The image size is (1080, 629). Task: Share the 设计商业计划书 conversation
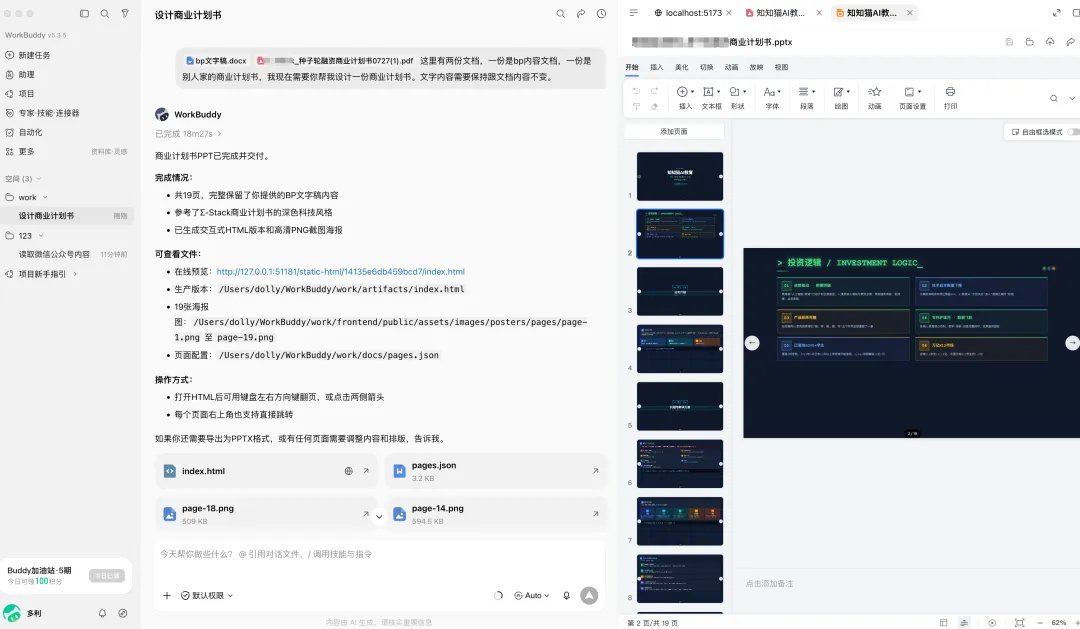(x=581, y=14)
